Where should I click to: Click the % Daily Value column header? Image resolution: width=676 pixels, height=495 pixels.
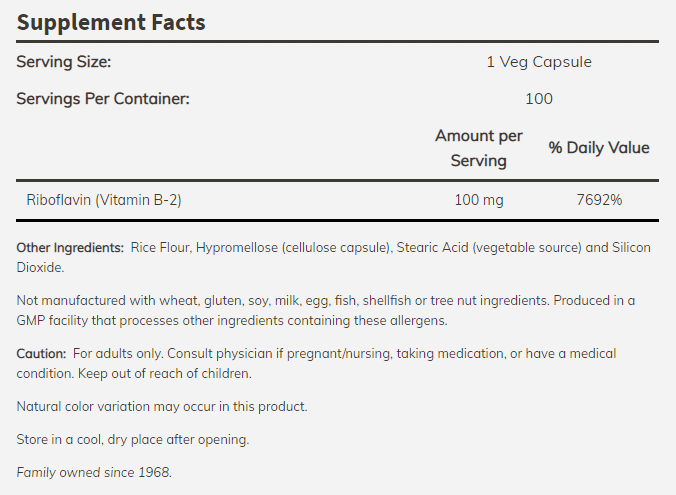tap(599, 147)
